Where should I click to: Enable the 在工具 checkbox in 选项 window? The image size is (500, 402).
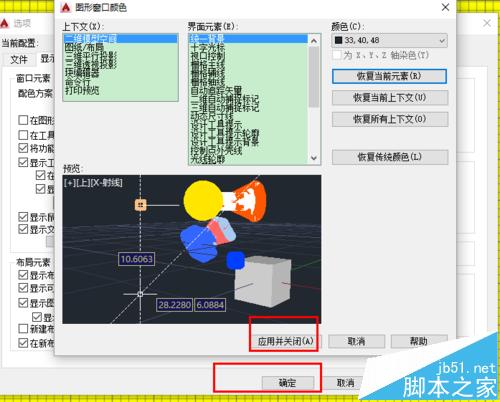click(x=23, y=135)
